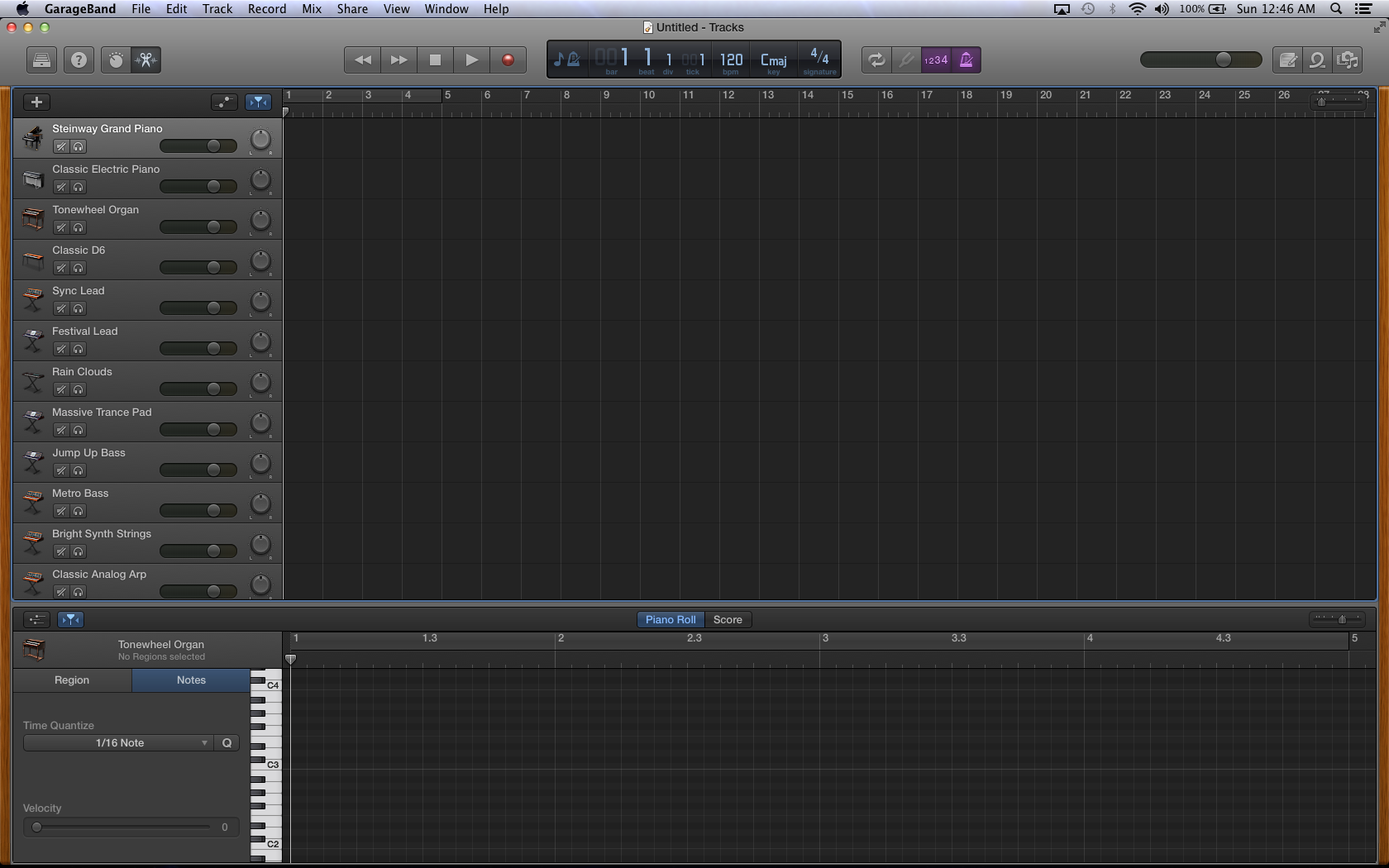Image resolution: width=1389 pixels, height=868 pixels.
Task: Click the Classic D6 instrument icon
Action: (x=32, y=260)
